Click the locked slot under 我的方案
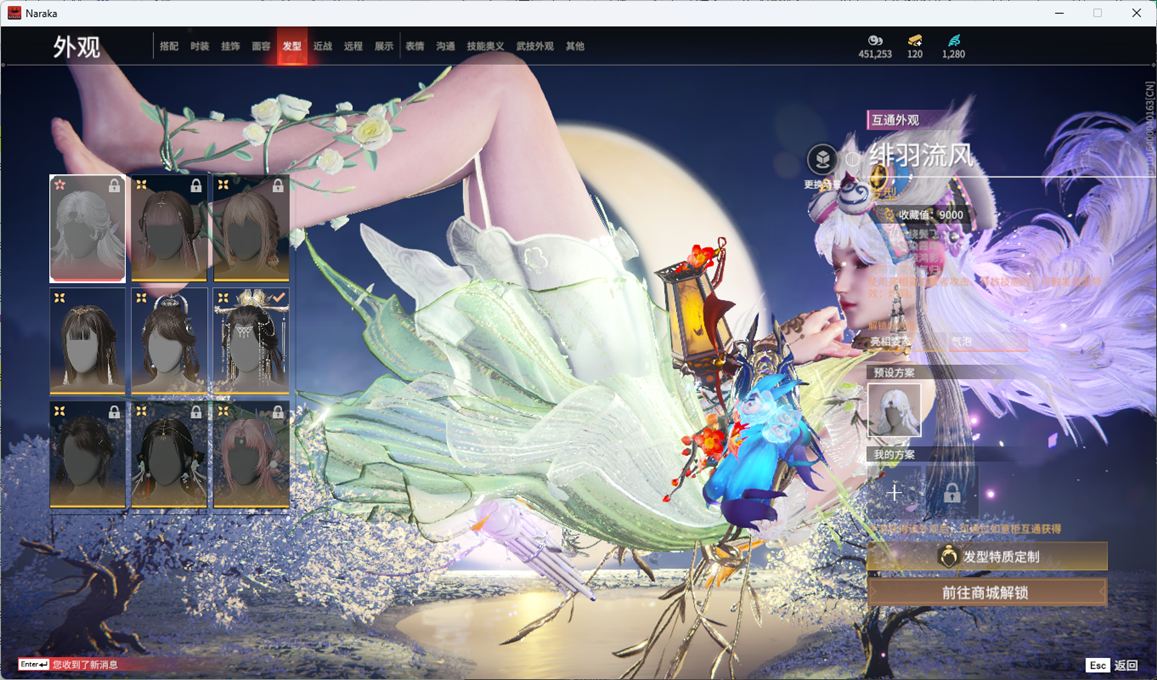Image resolution: width=1157 pixels, height=680 pixels. (951, 492)
